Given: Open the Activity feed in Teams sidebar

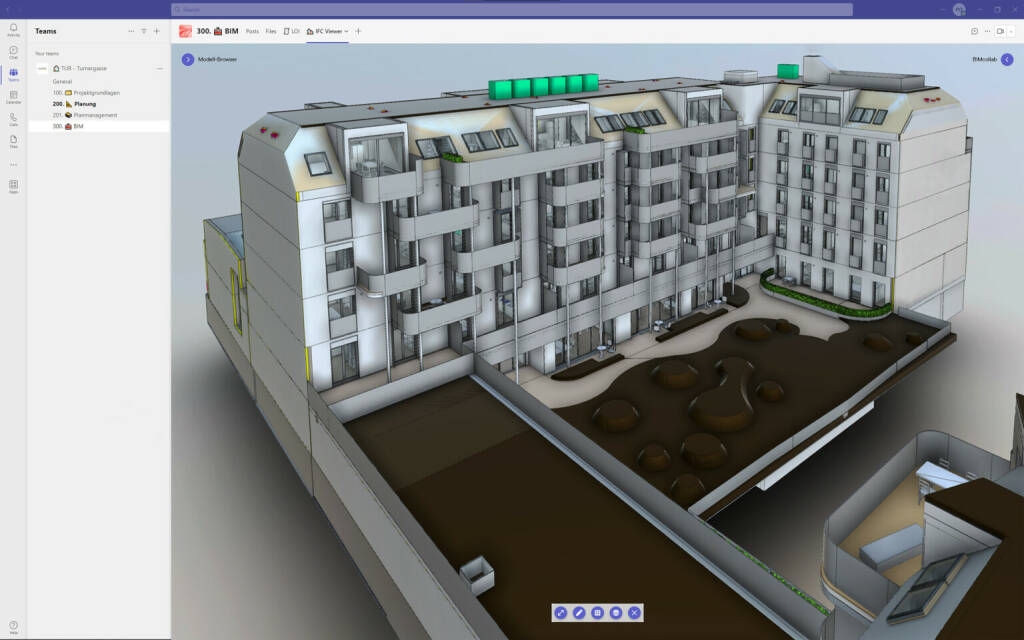Looking at the screenshot, I should [x=13, y=29].
